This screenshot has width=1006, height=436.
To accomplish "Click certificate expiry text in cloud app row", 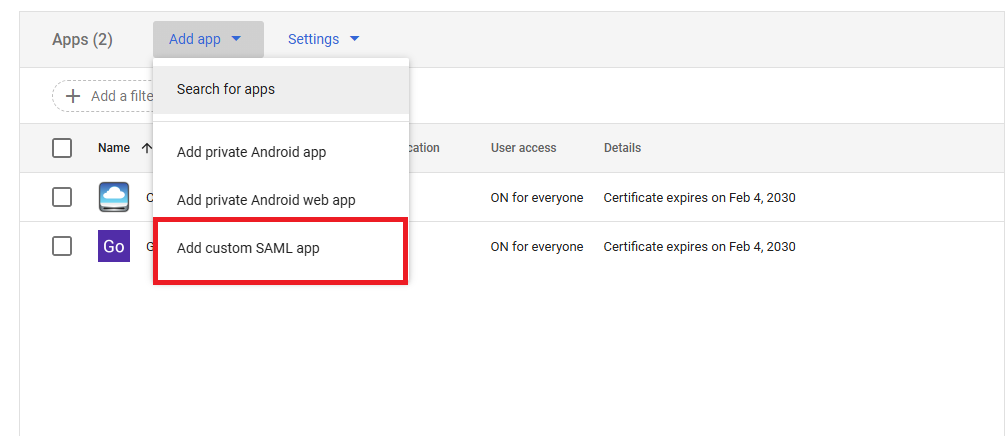I will [x=699, y=197].
